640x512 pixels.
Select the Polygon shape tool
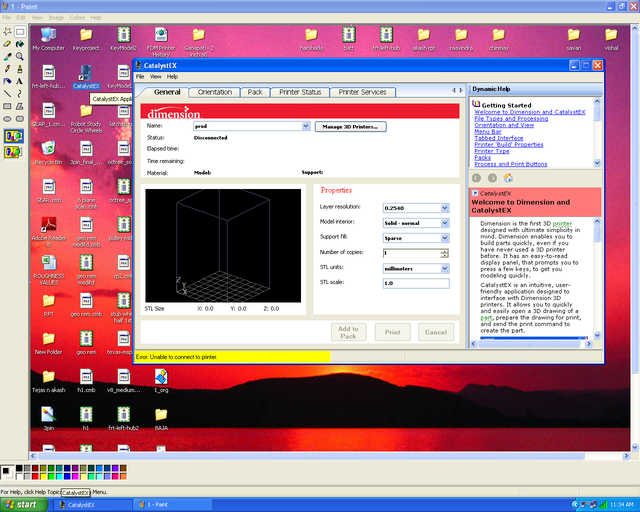click(20, 106)
